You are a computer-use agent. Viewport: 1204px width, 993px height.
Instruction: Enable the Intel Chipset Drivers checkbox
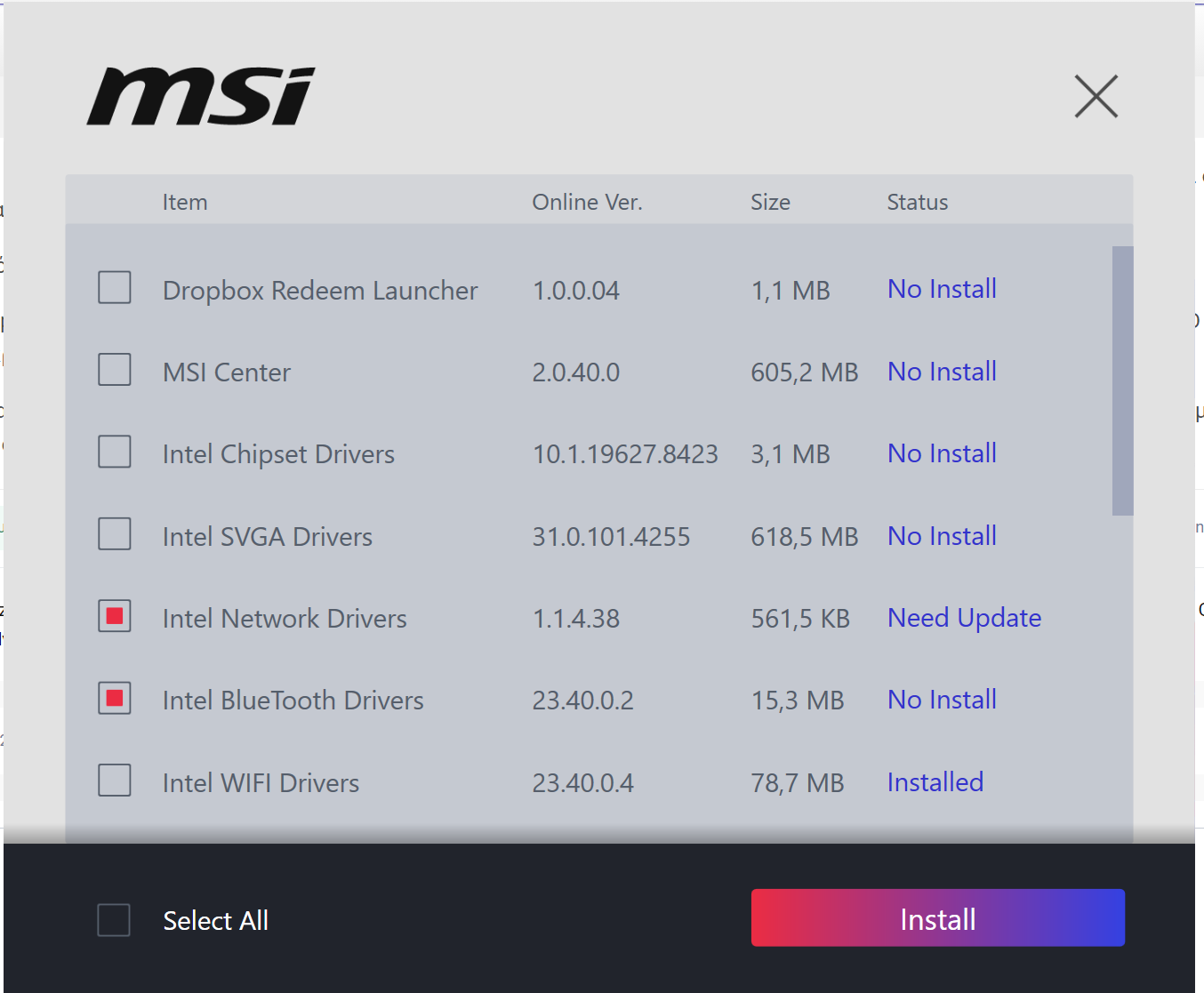[x=115, y=452]
